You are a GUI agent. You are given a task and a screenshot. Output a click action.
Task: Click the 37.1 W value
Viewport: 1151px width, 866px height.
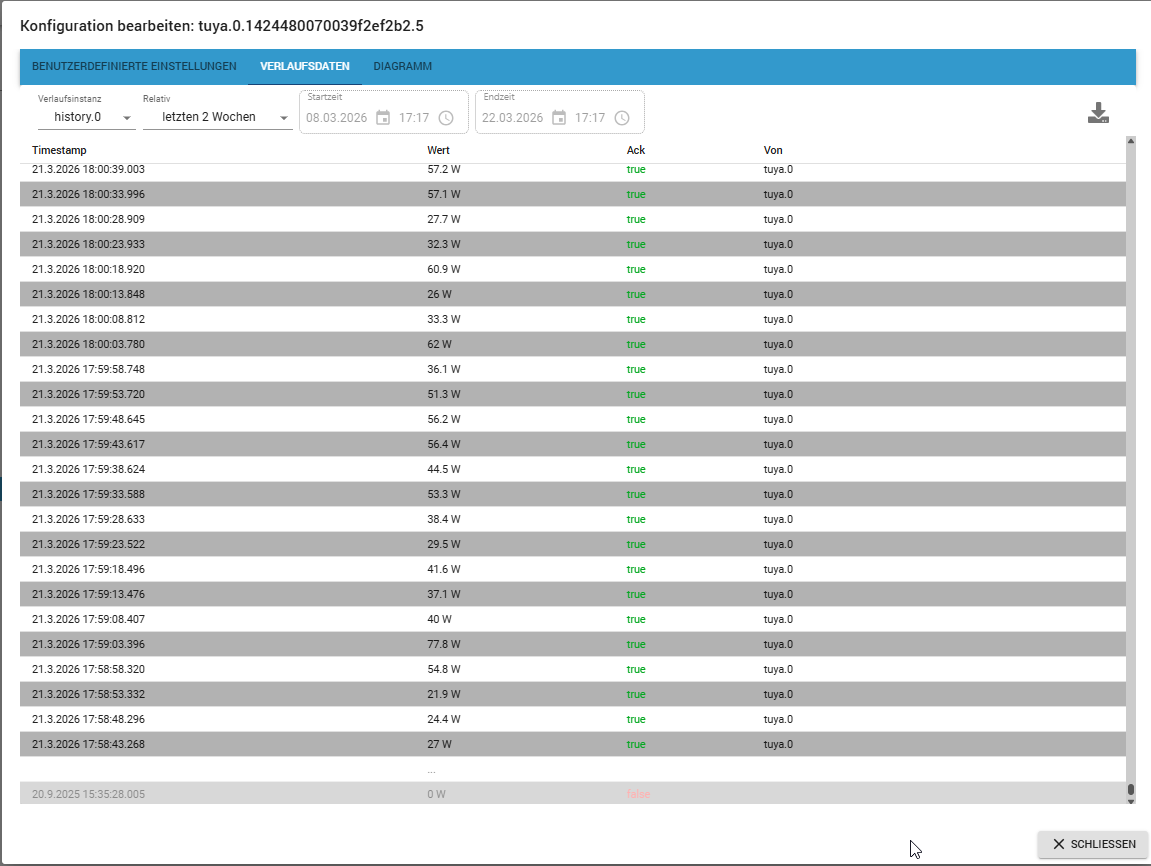pos(443,594)
